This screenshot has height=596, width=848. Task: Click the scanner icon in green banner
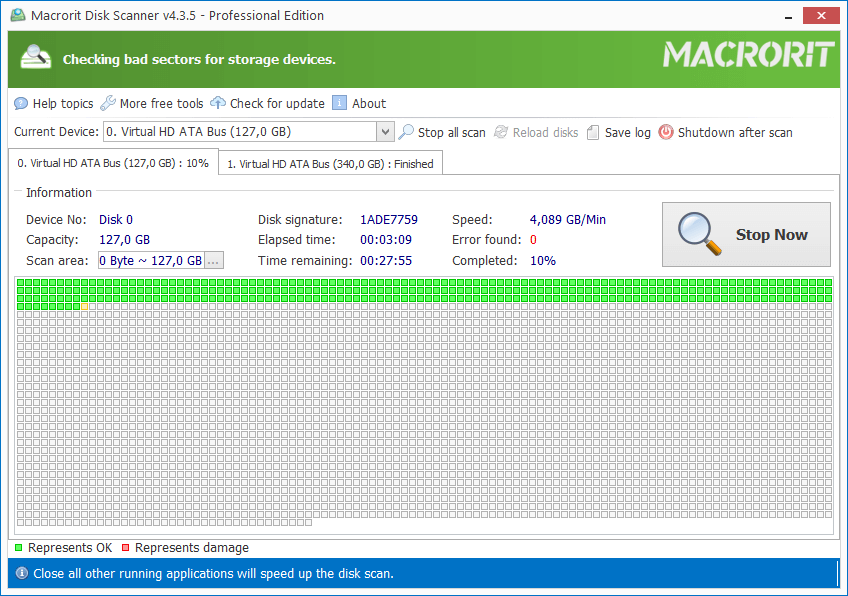36,57
